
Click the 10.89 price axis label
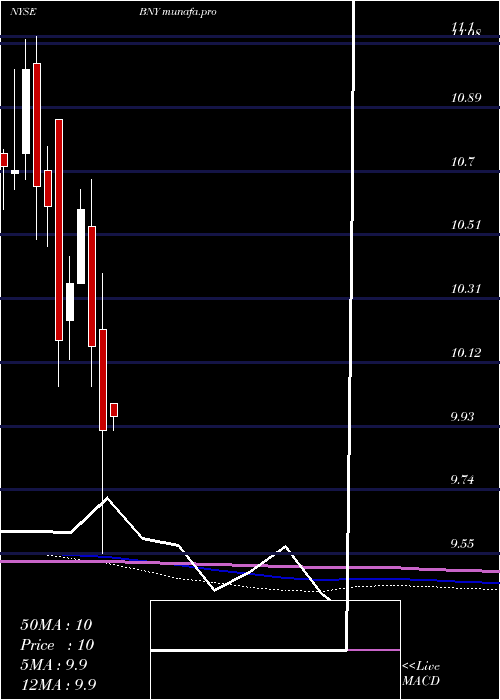[466, 98]
